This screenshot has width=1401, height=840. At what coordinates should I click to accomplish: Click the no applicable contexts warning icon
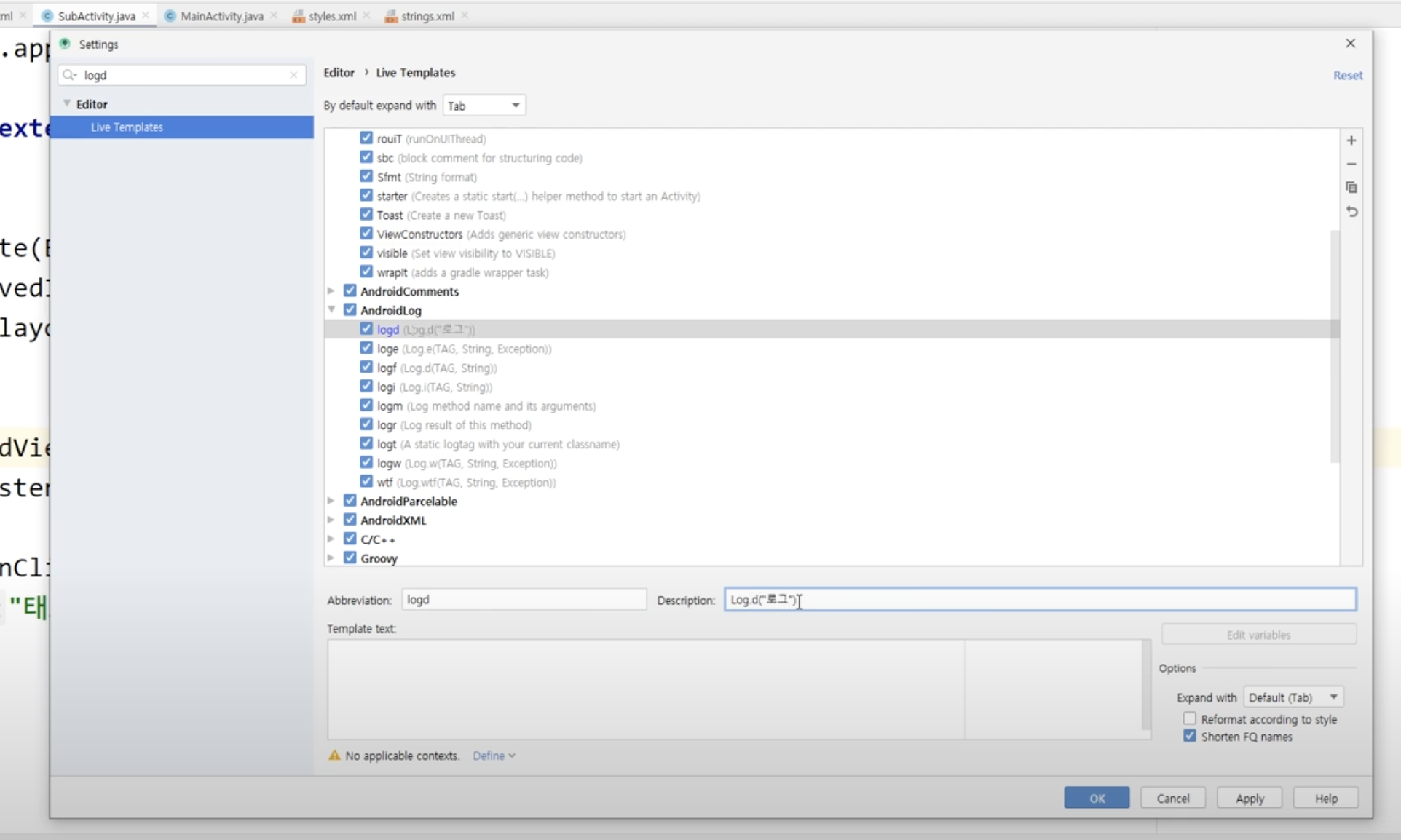[334, 756]
